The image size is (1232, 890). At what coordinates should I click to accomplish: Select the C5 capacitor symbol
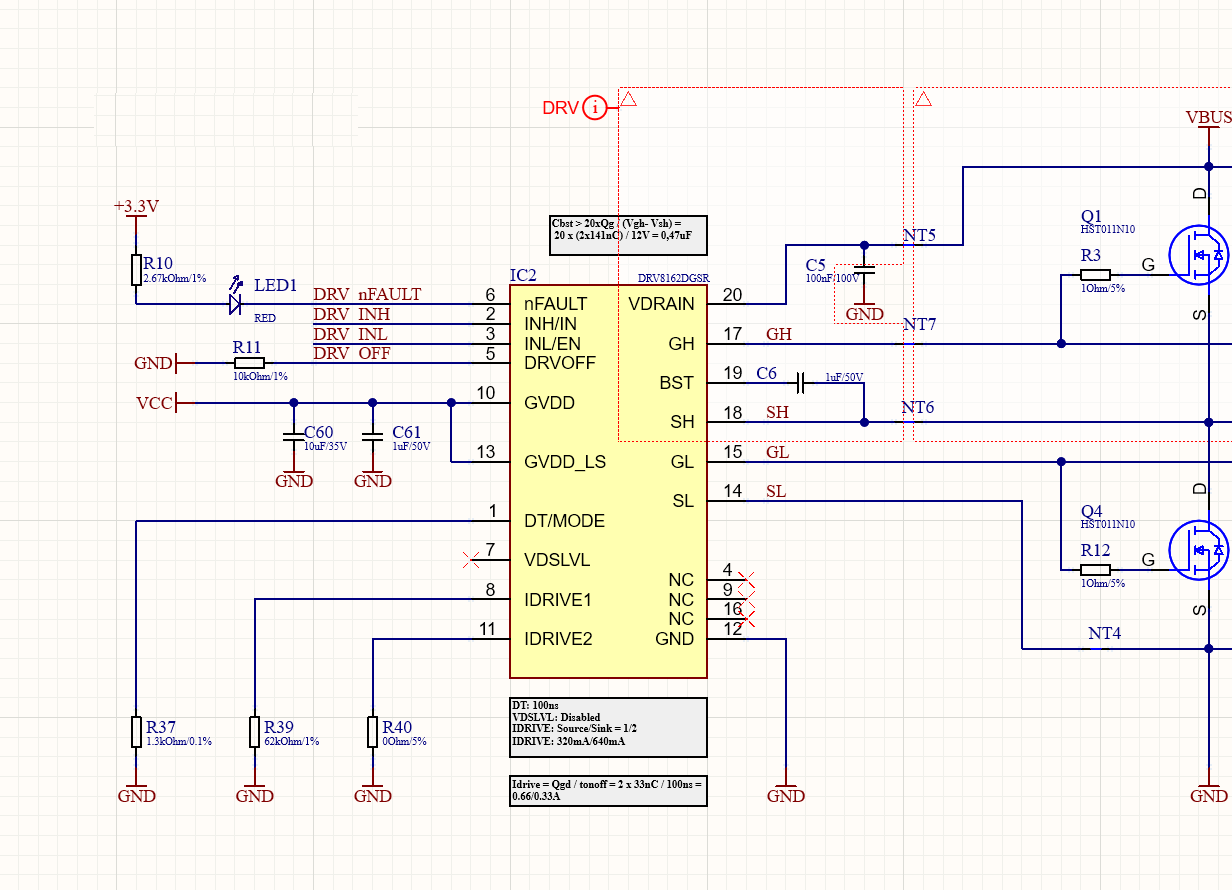(865, 270)
